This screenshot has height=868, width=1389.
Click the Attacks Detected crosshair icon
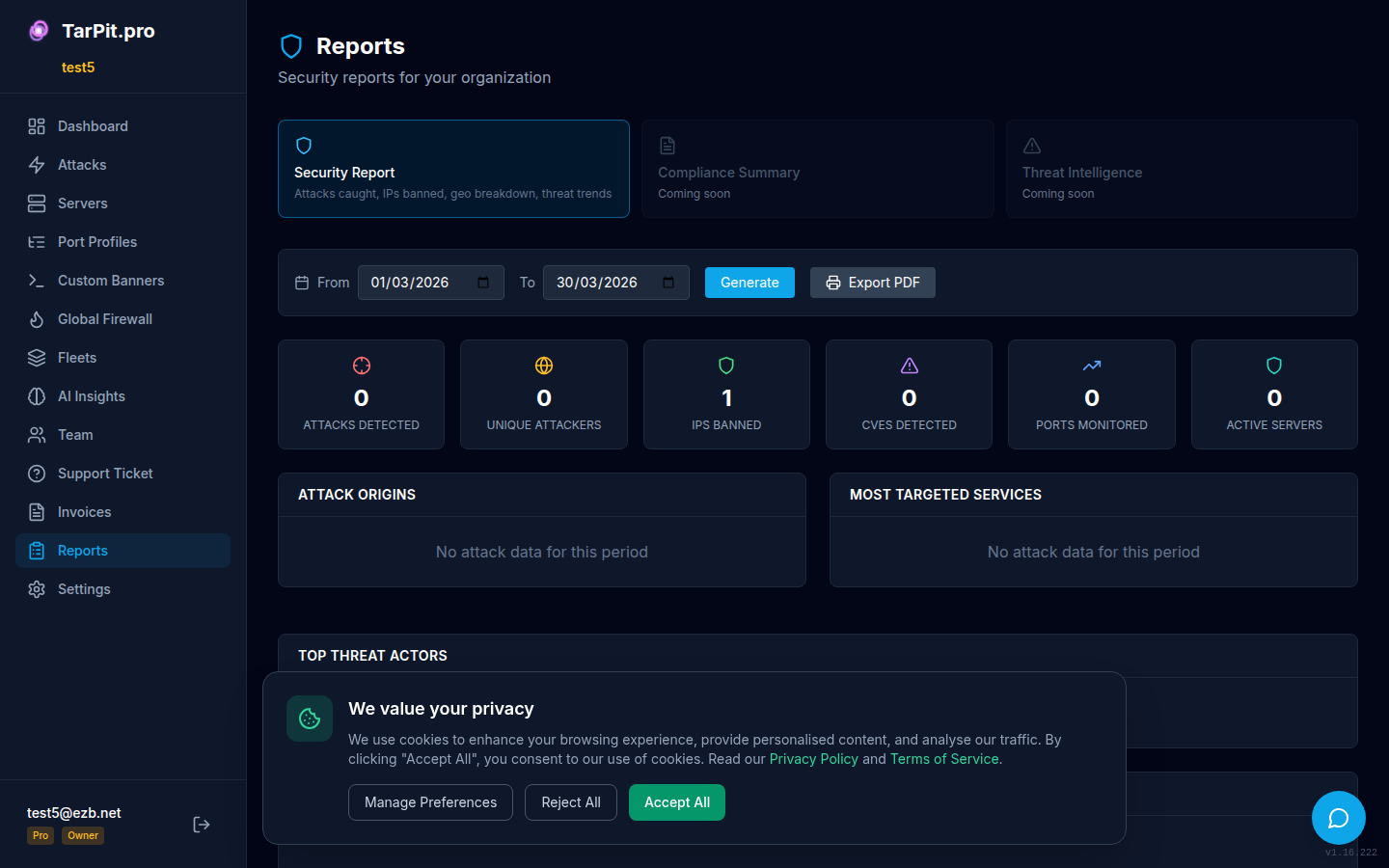362,366
